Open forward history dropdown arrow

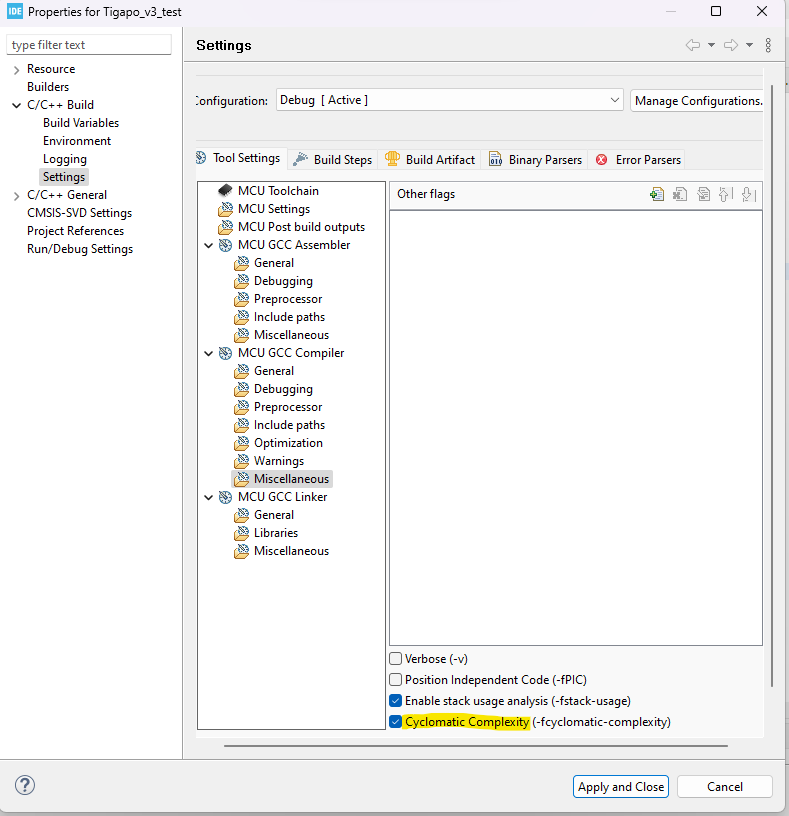point(749,45)
